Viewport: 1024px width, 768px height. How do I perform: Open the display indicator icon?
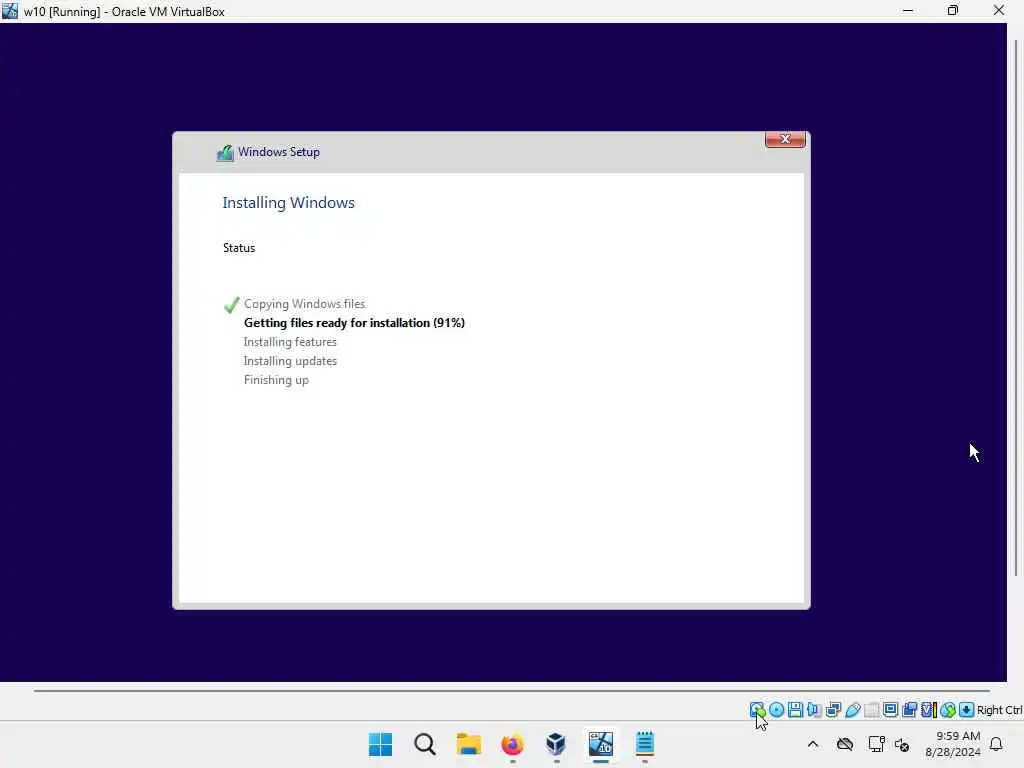point(890,710)
